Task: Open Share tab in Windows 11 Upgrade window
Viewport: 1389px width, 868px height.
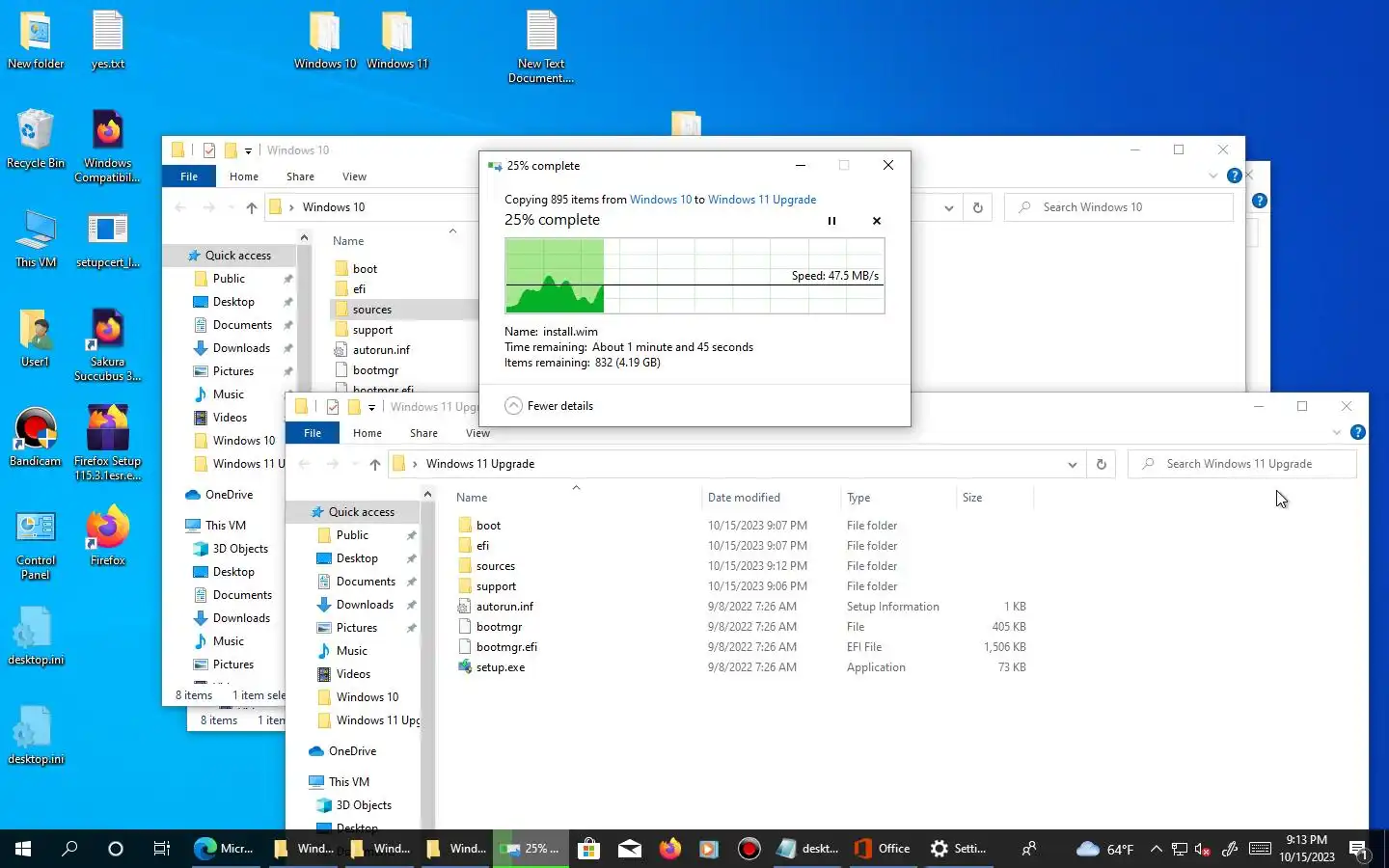Action: point(423,433)
